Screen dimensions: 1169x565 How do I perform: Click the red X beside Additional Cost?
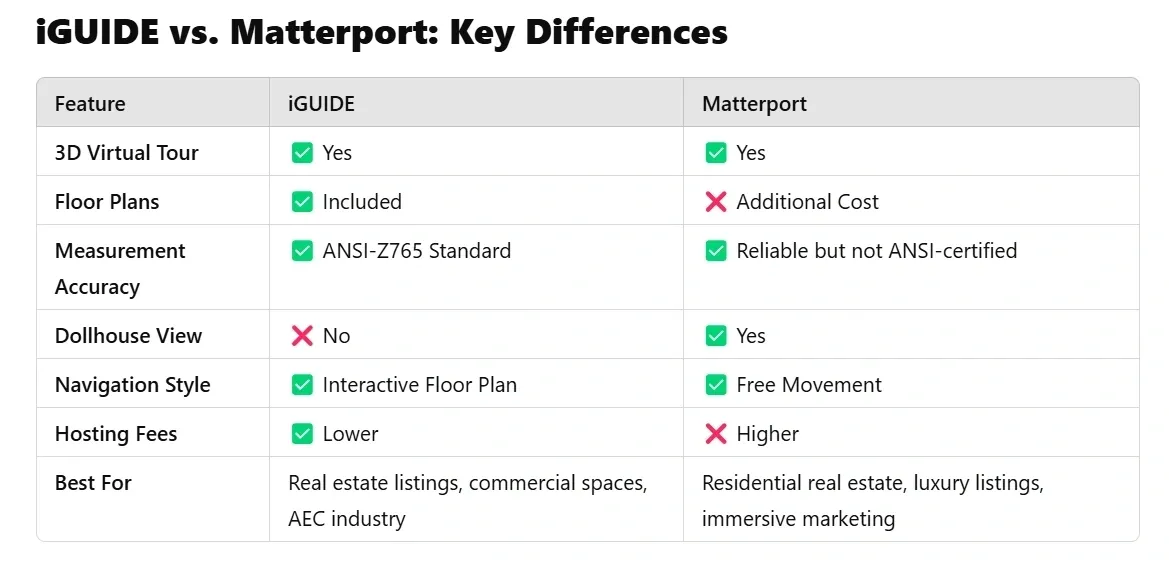[x=716, y=202]
